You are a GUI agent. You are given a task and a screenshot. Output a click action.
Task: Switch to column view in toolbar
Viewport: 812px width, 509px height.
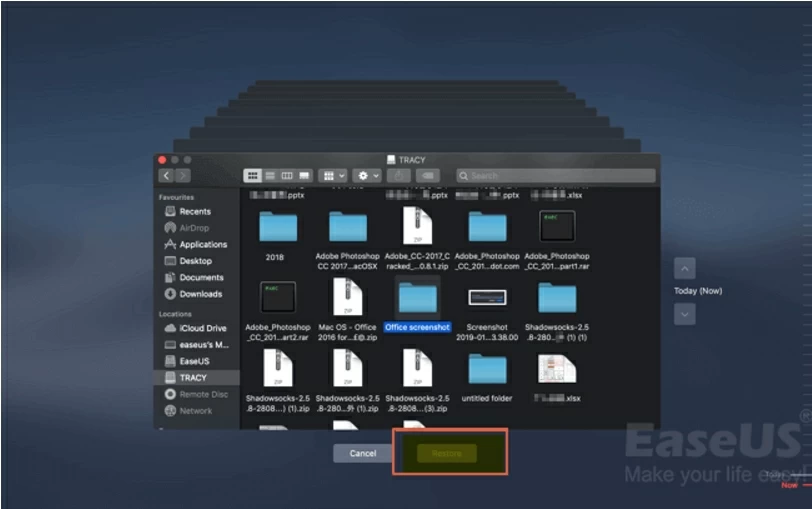point(287,176)
